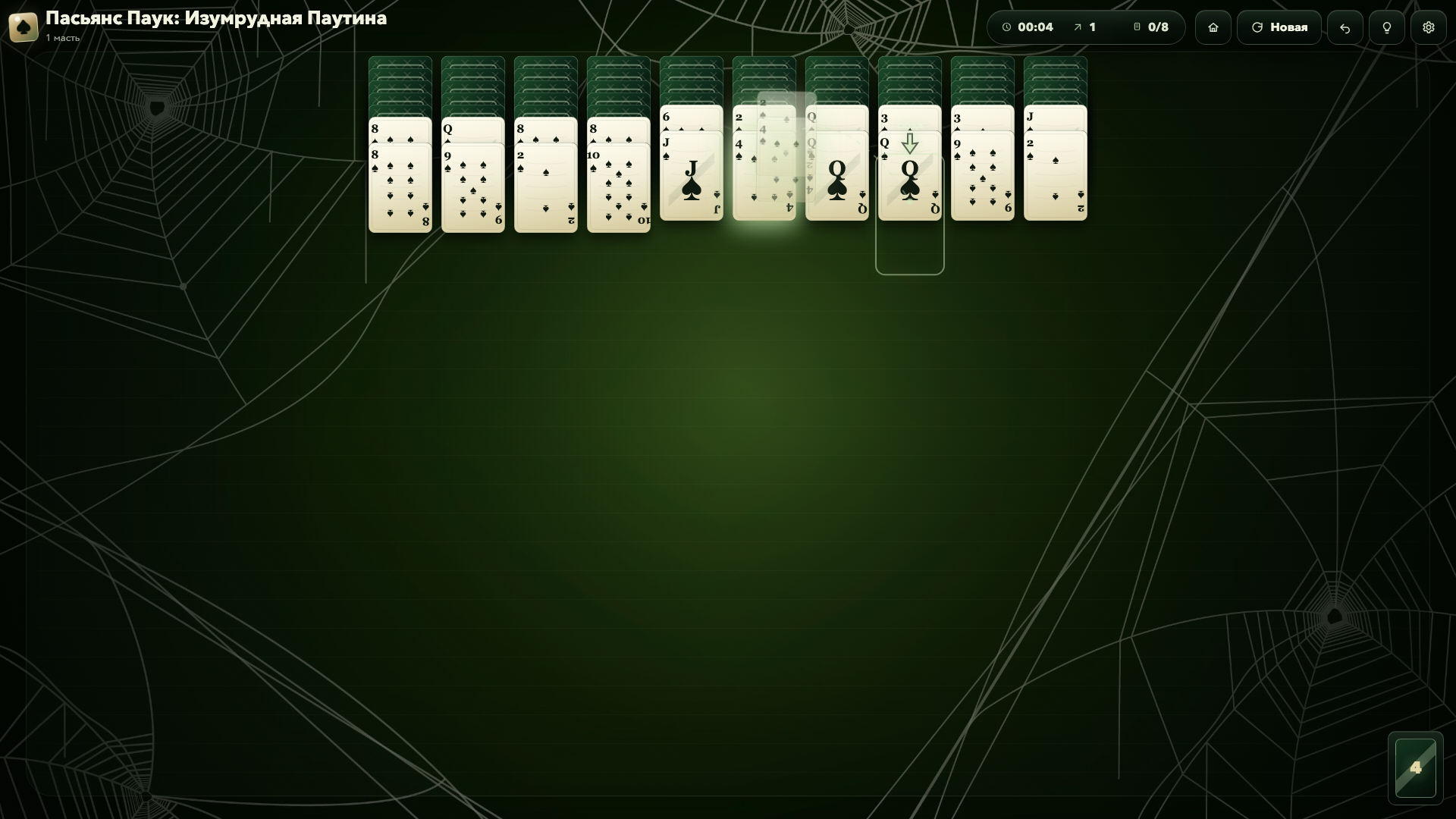Select the bottom Queen of spades in the eighth column
This screenshot has height=819, width=1456.
pyautogui.click(x=910, y=176)
